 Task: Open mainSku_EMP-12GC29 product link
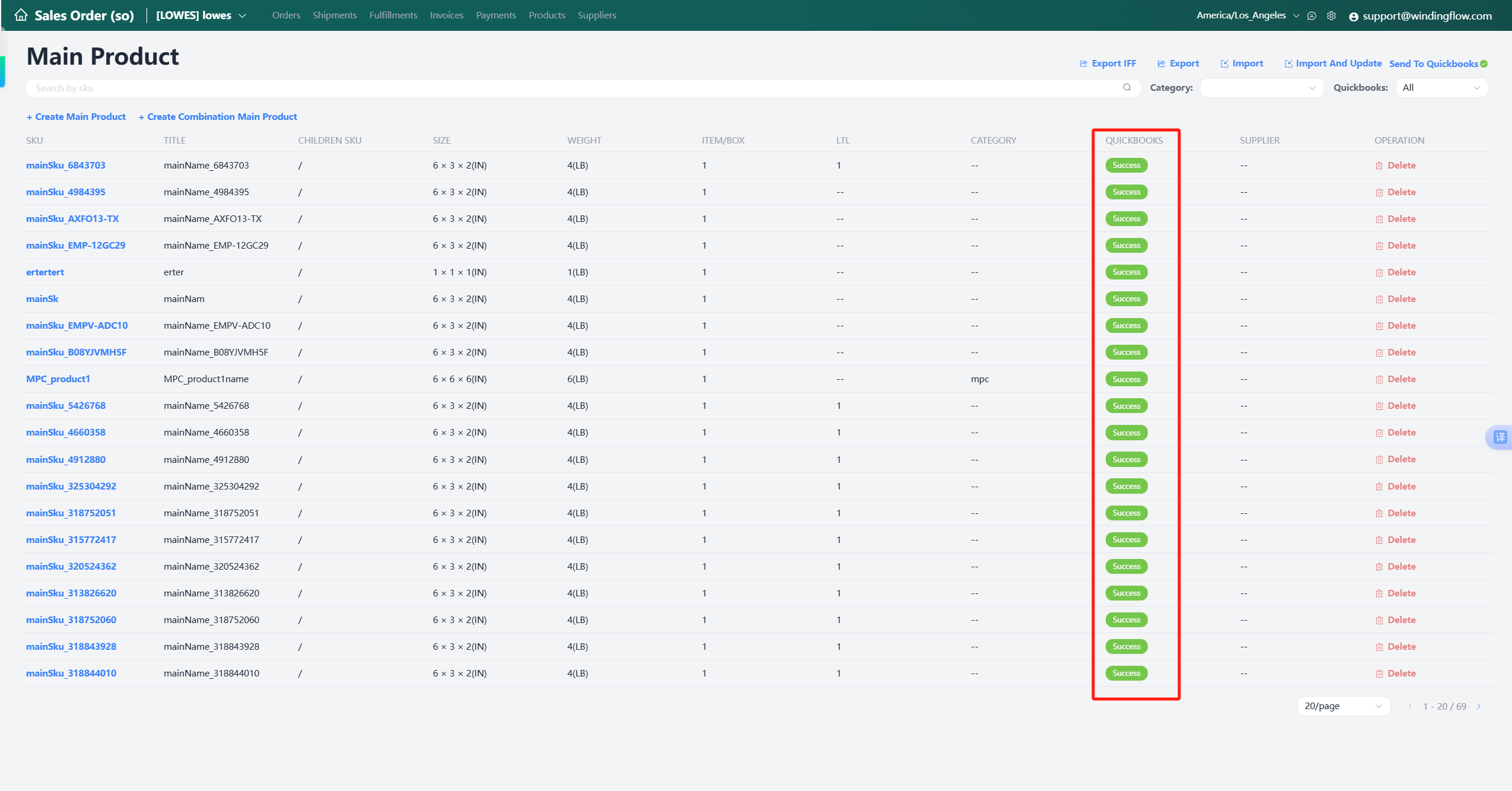pos(76,246)
